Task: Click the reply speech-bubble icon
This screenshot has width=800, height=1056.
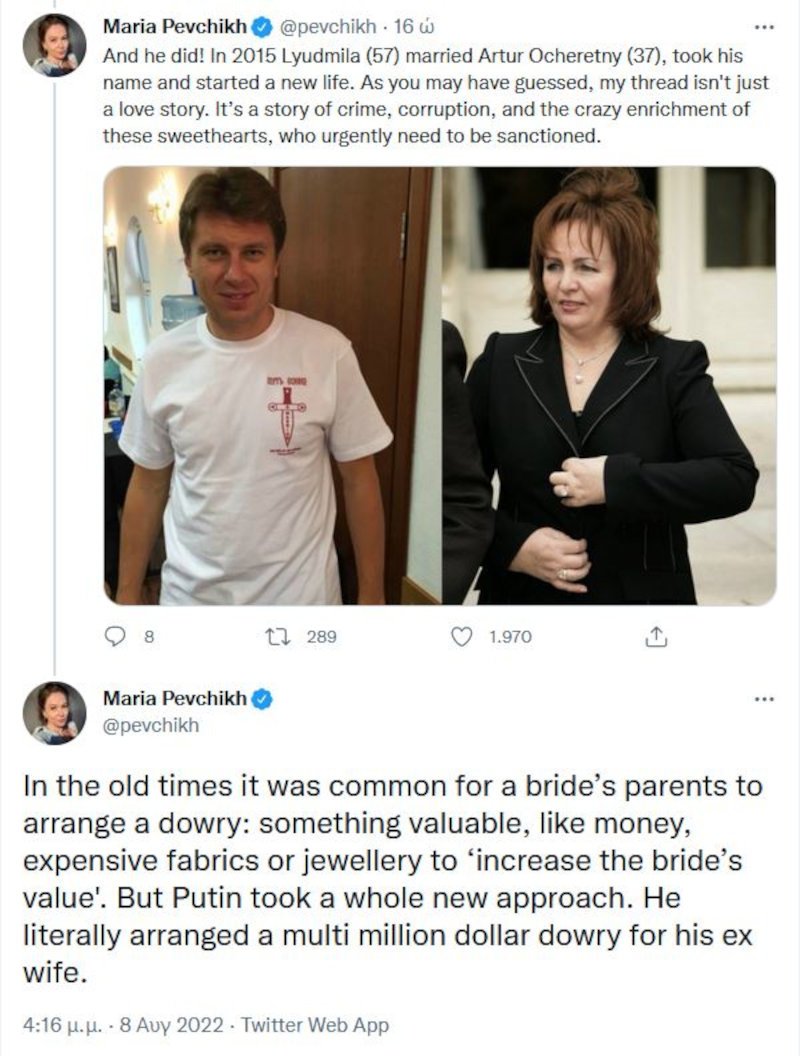Action: (116, 636)
